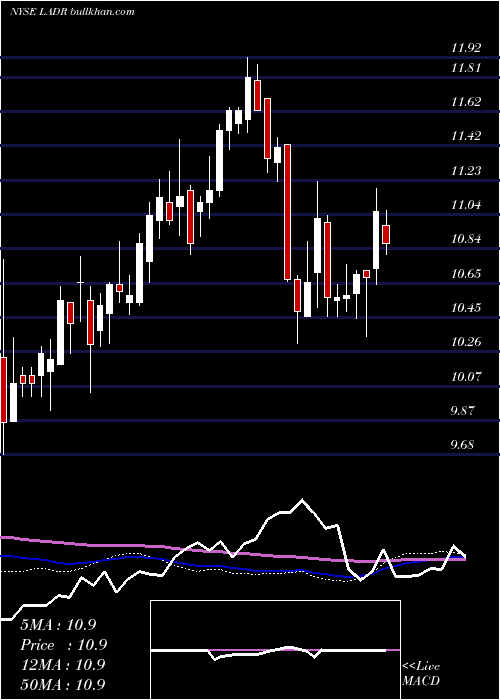Click the 11.23 price label
The image size is (500, 700).
tap(466, 171)
